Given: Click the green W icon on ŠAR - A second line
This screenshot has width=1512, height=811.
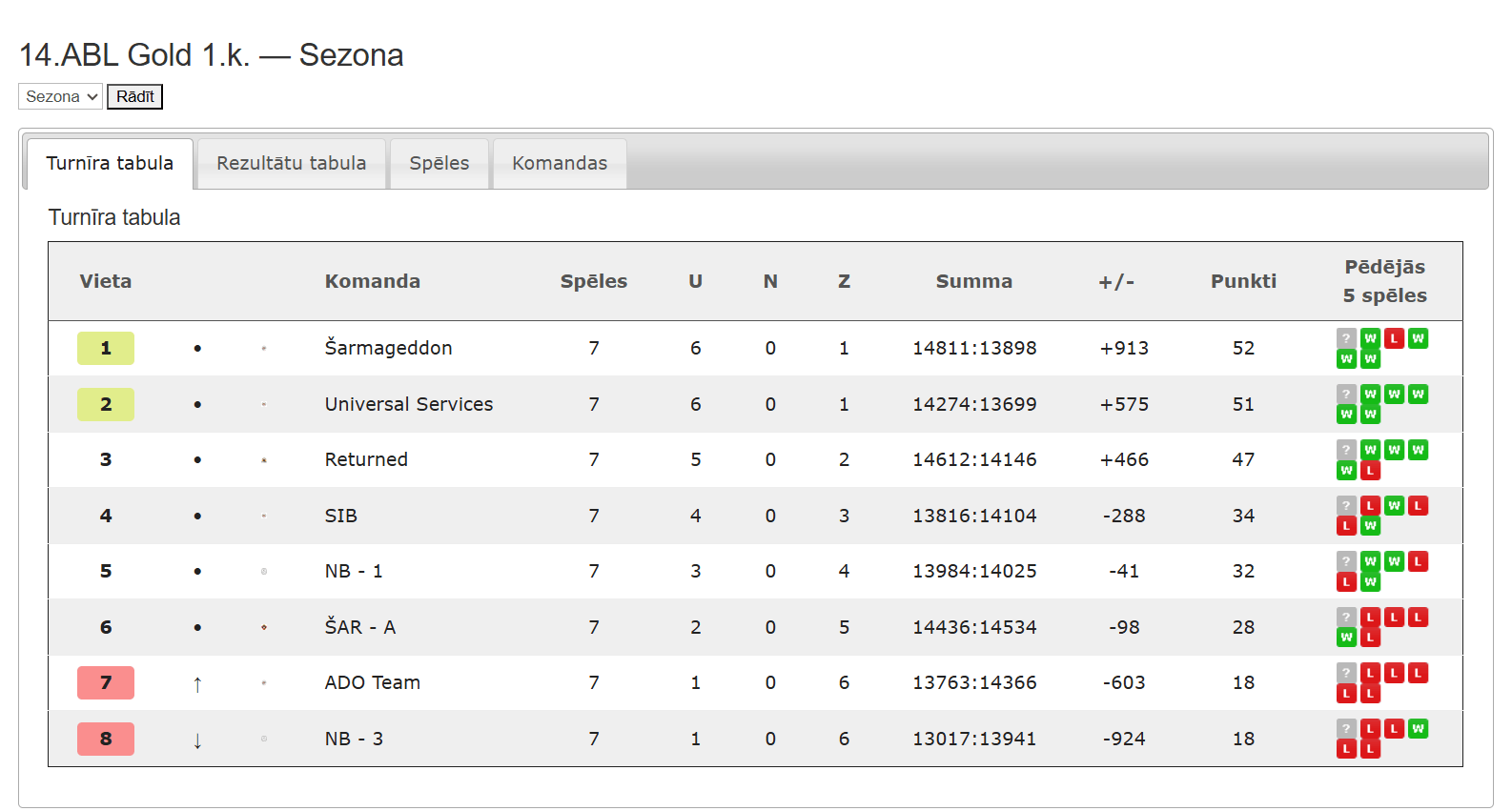Looking at the screenshot, I should [x=1346, y=638].
